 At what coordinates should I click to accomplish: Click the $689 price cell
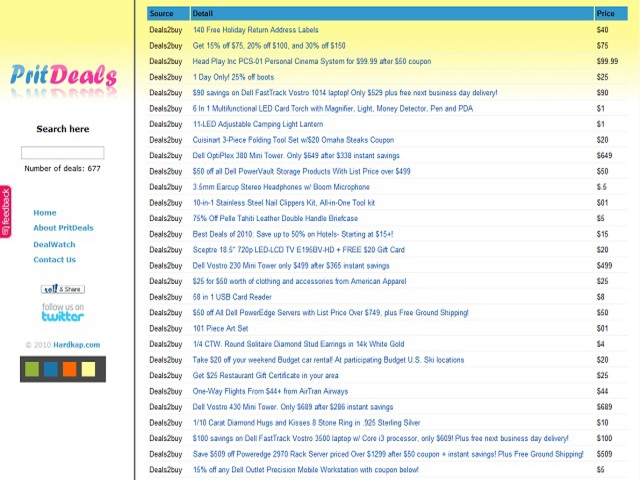(x=604, y=407)
